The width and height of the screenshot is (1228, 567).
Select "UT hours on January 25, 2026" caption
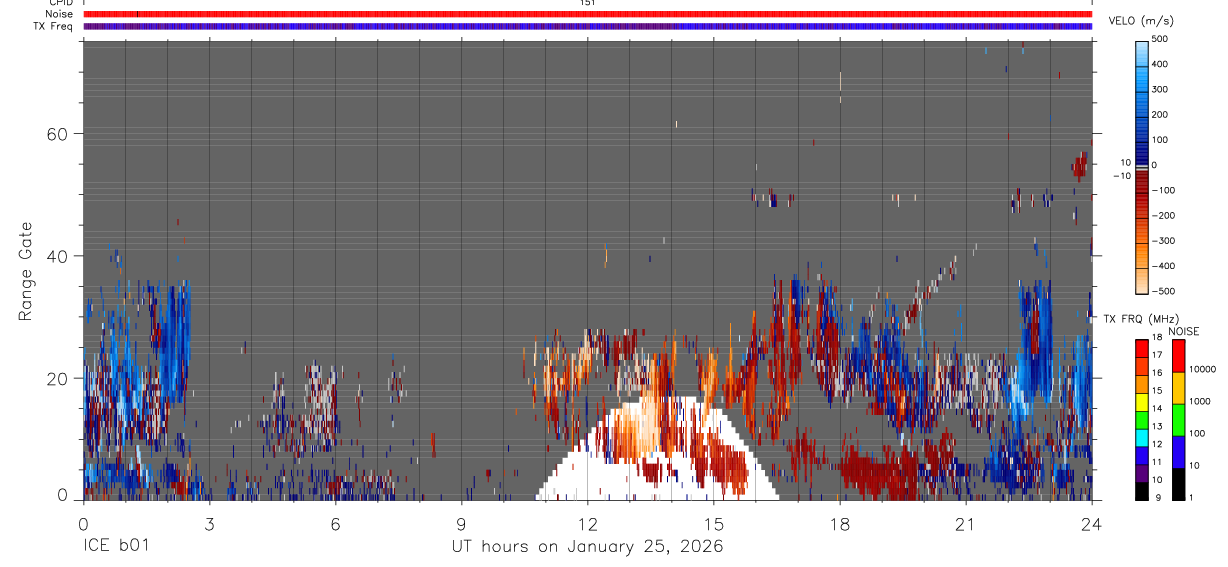click(x=587, y=547)
